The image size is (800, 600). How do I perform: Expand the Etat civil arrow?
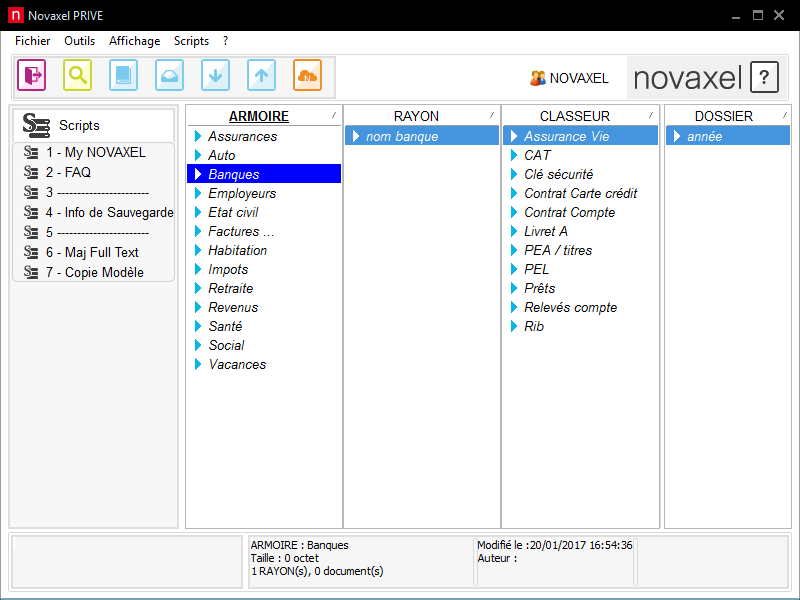pos(198,212)
